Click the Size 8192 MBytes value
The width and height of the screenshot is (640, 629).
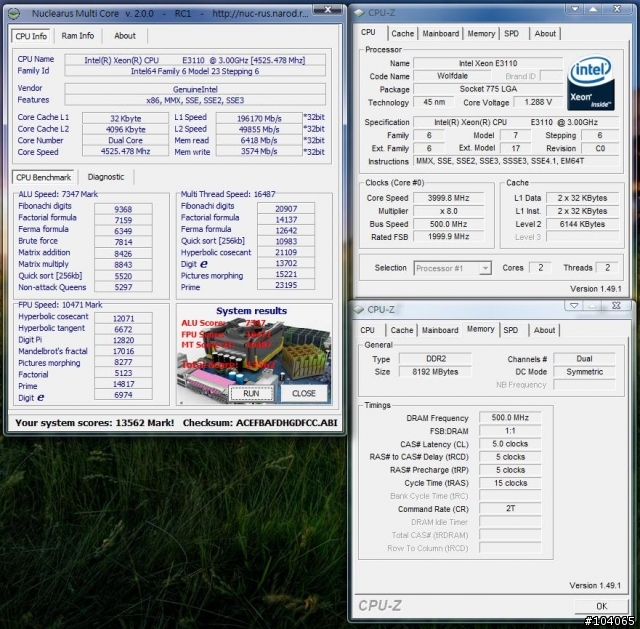pos(436,372)
